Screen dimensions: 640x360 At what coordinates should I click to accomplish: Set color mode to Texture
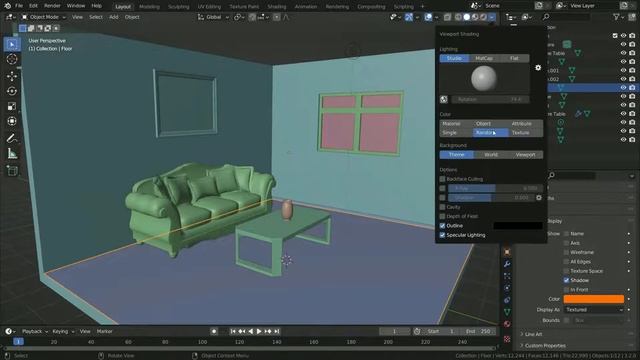(526, 133)
